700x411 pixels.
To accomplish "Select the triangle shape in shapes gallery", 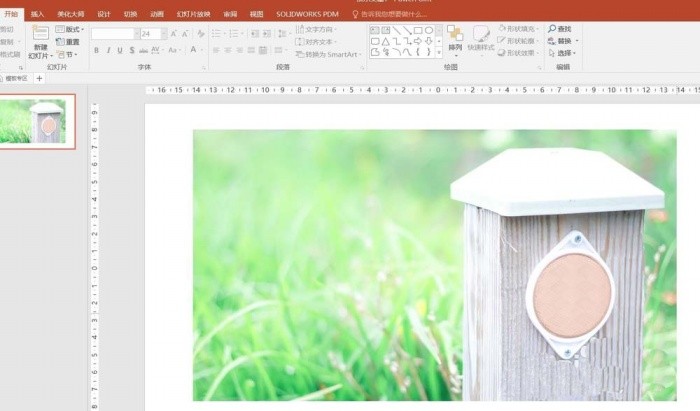I will click(386, 41).
